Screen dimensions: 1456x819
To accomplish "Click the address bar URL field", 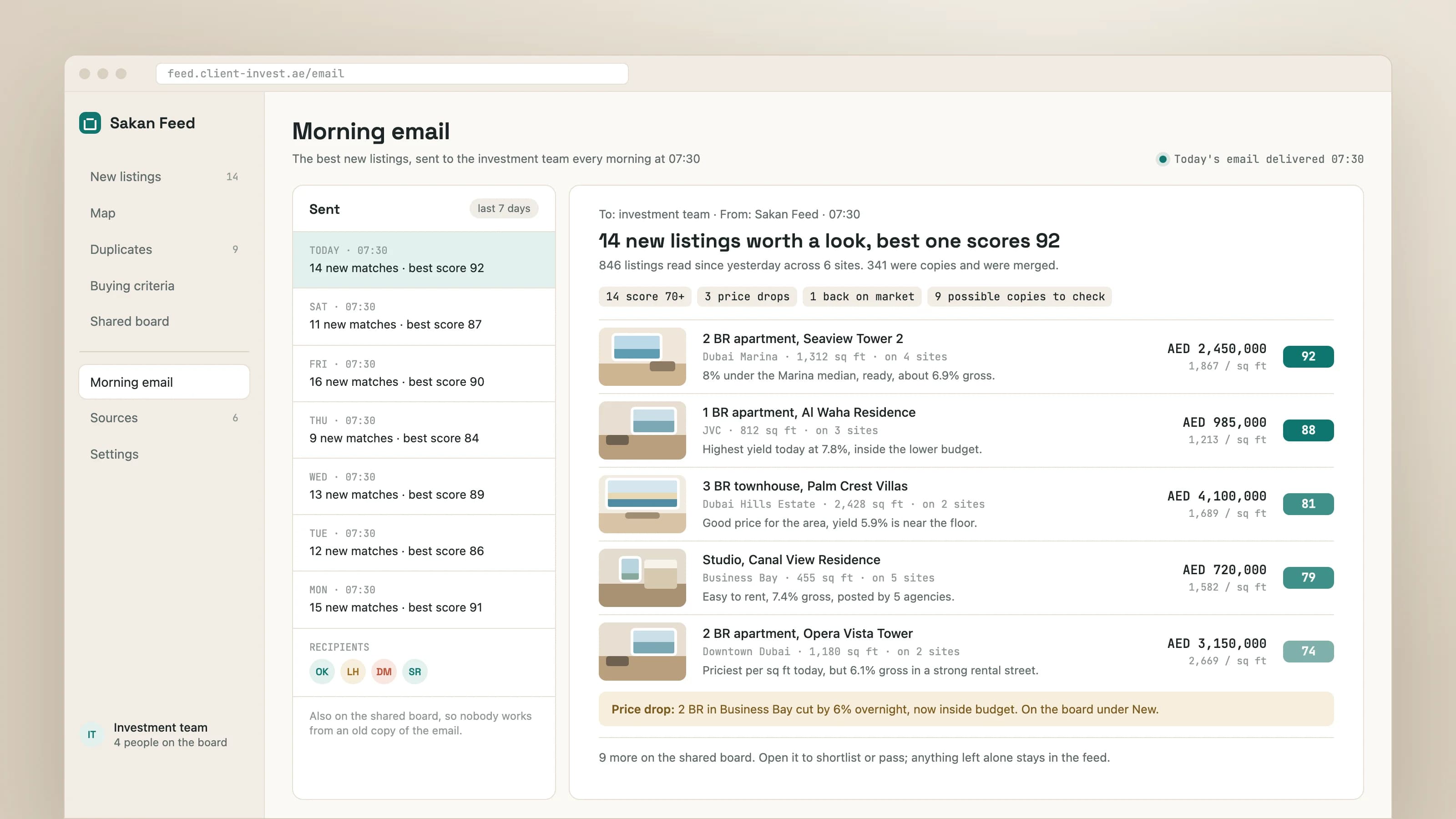I will click(x=392, y=73).
